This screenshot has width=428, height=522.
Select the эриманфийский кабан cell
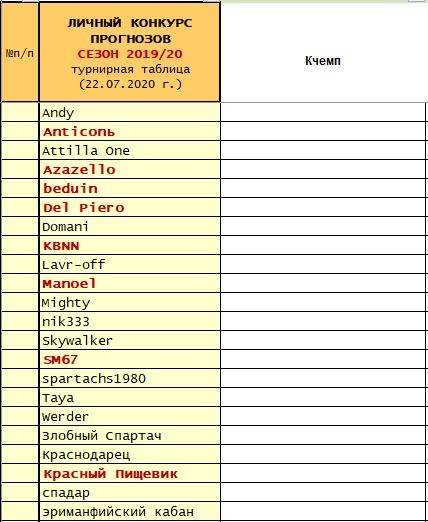click(130, 511)
